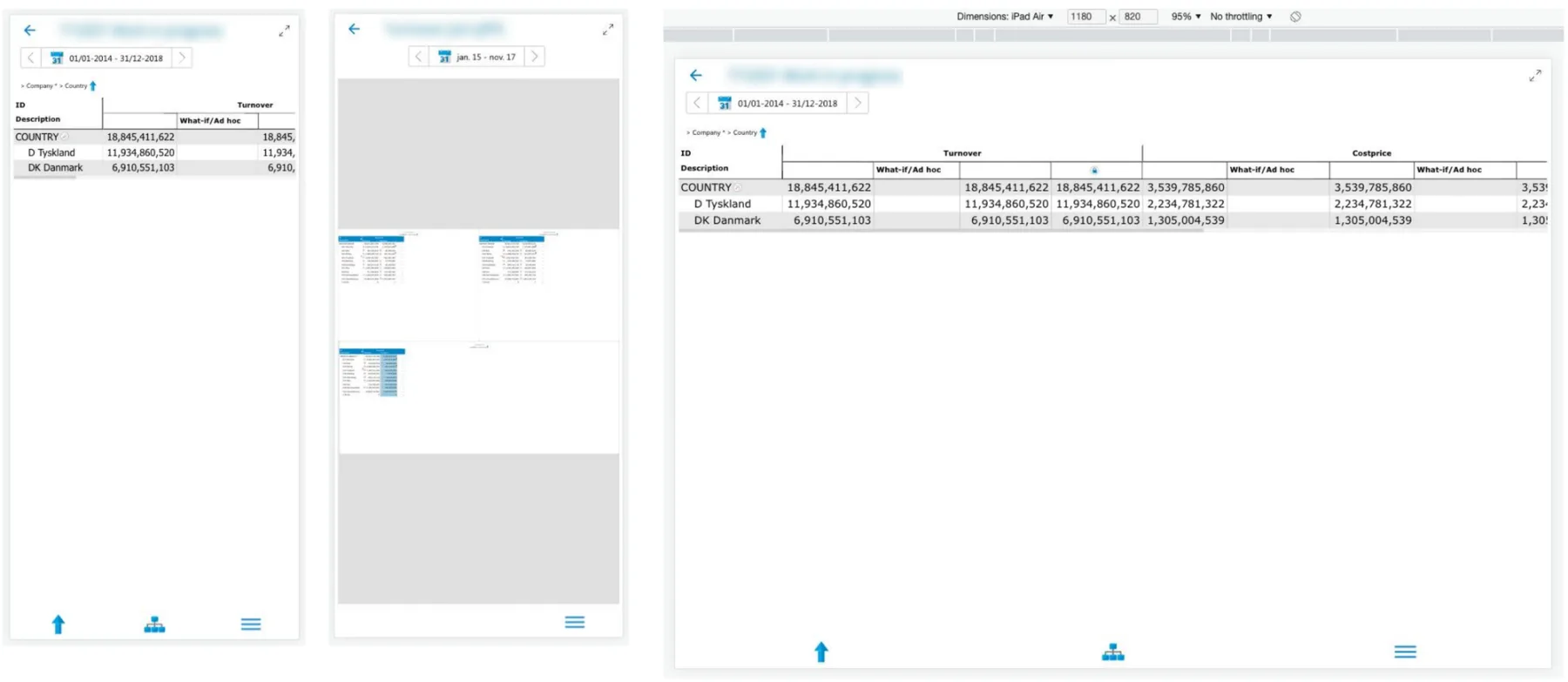Screen dimensions: 1568x682
Task: Select the D Tyskland row in the iPad Air view
Action: (x=1112, y=204)
